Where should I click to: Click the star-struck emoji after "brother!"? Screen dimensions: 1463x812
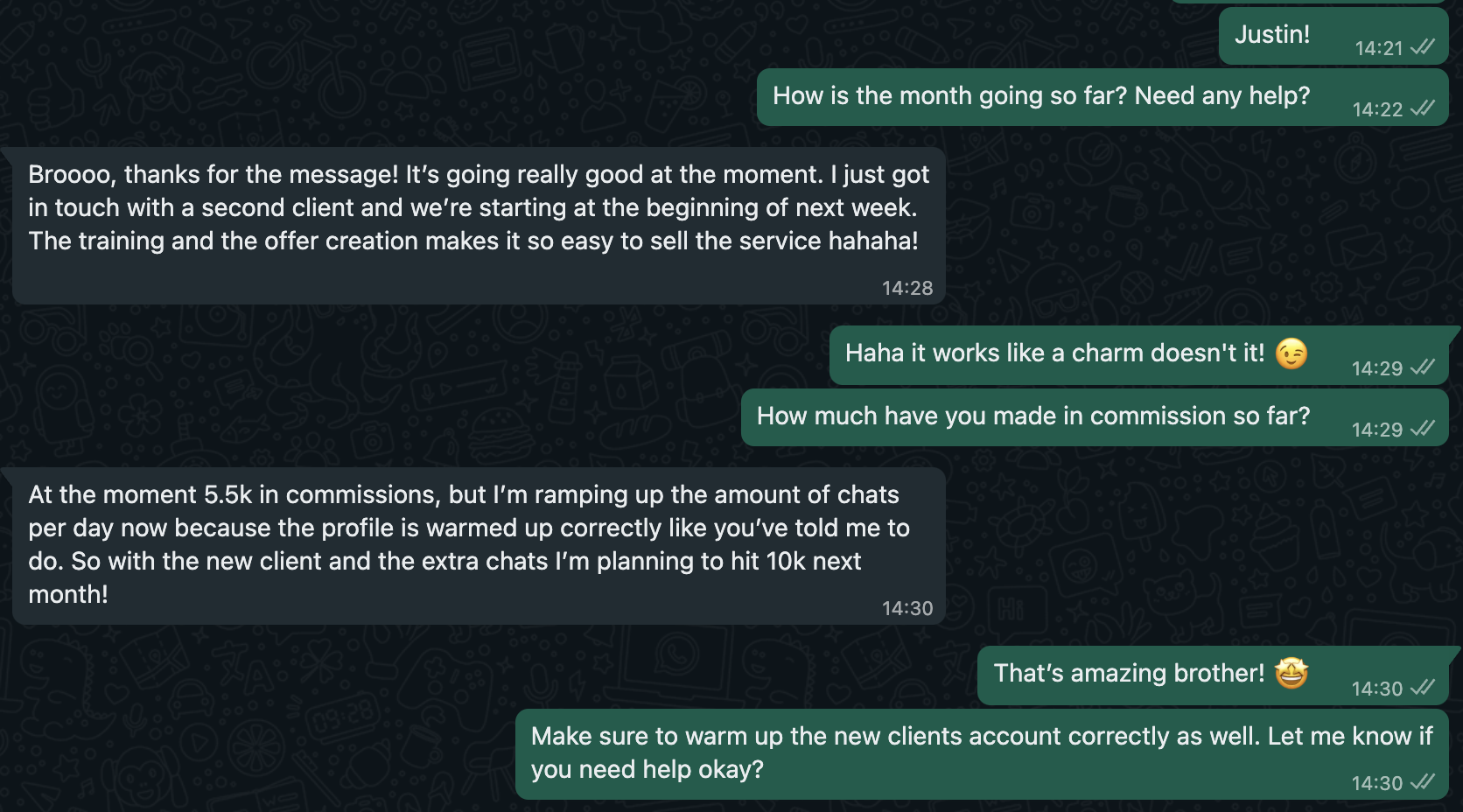point(1291,673)
